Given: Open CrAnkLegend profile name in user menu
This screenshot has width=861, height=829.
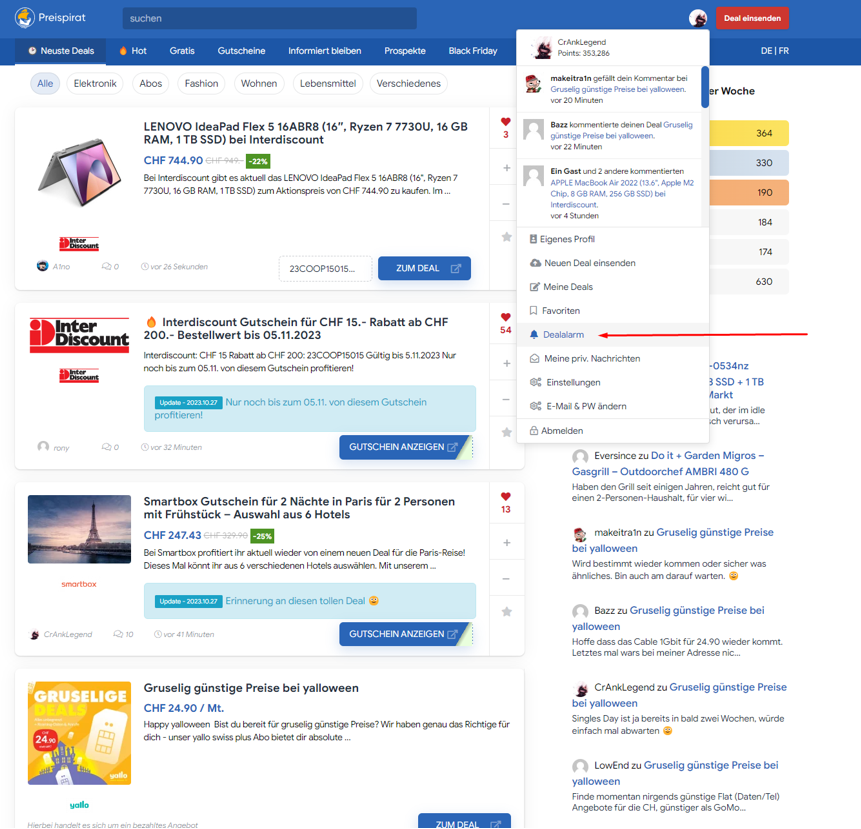Looking at the screenshot, I should (x=582, y=42).
